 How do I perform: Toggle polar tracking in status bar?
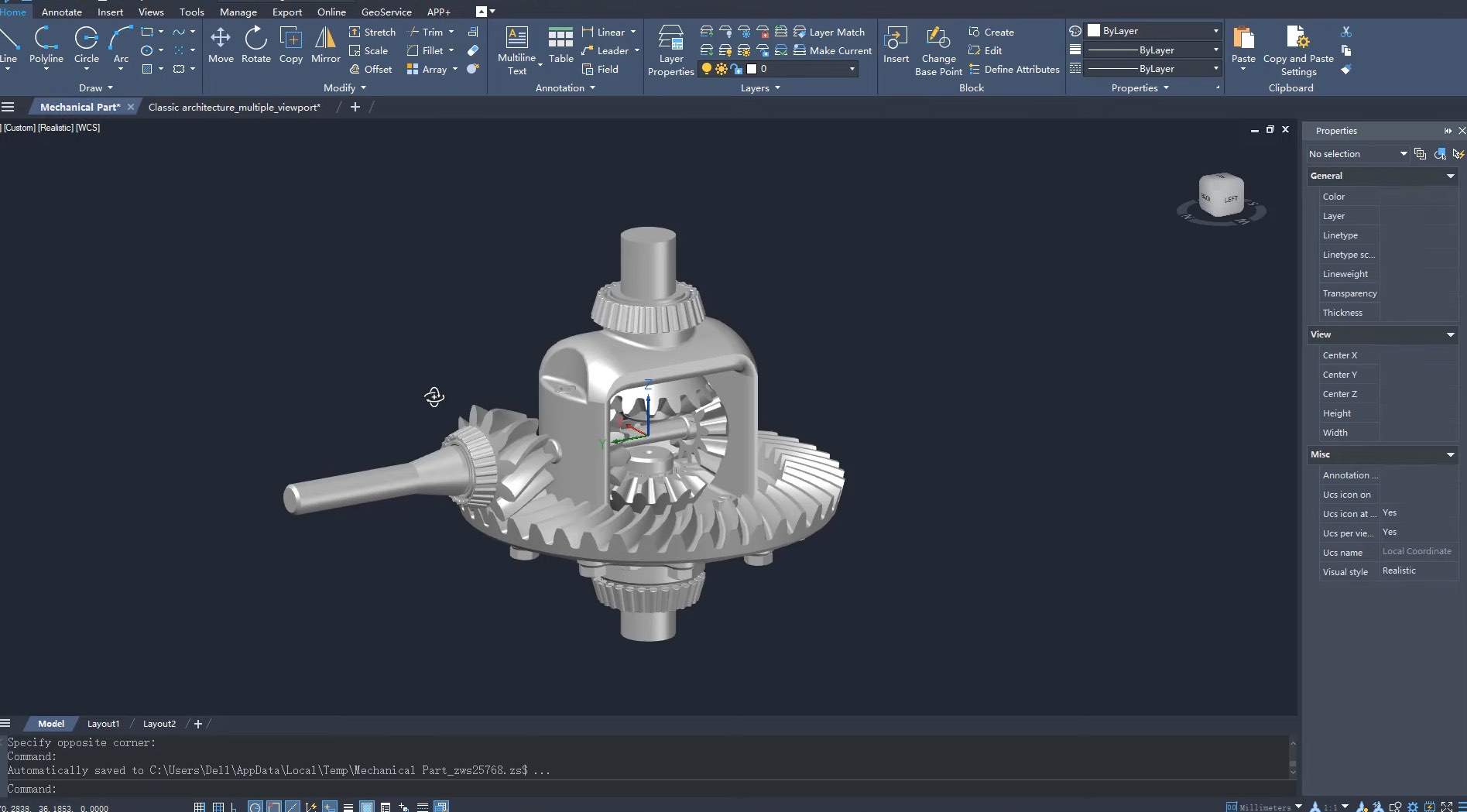[x=255, y=807]
